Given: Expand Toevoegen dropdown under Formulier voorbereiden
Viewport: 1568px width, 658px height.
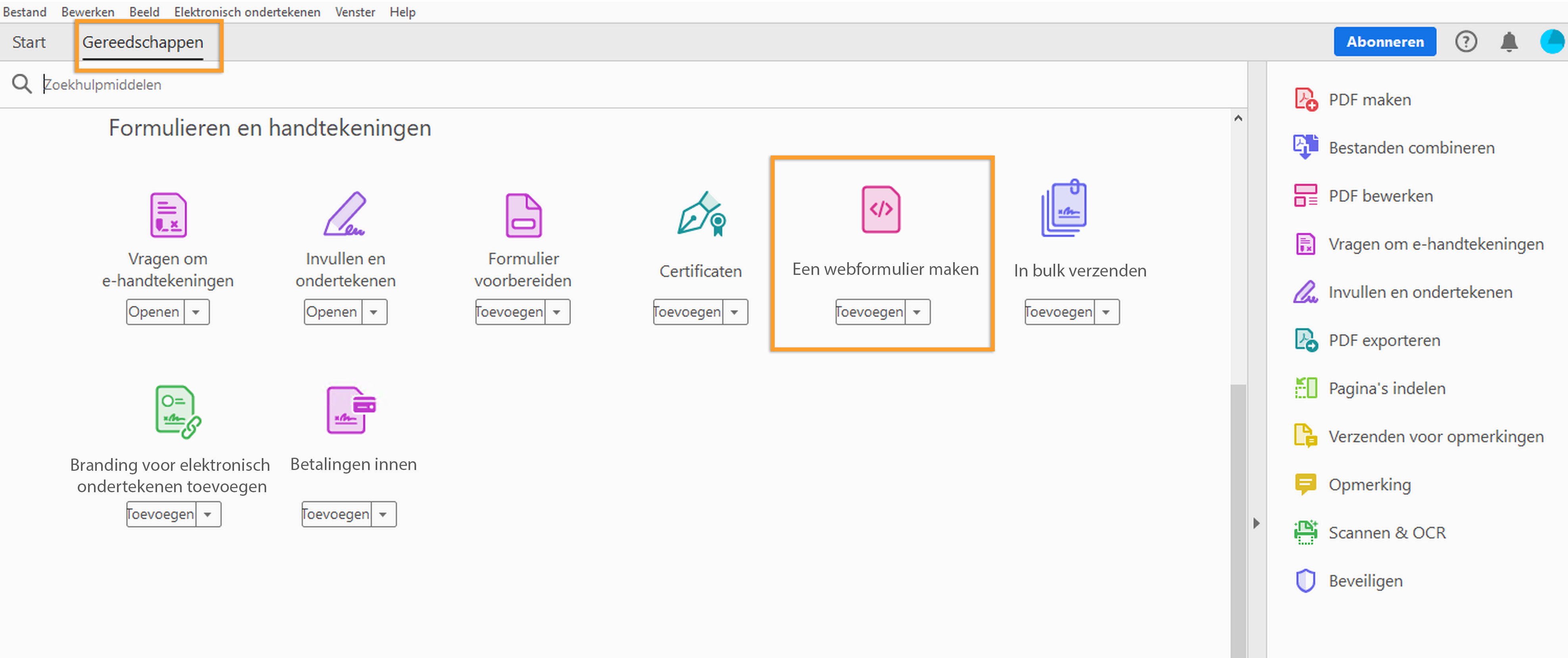Looking at the screenshot, I should tap(557, 312).
